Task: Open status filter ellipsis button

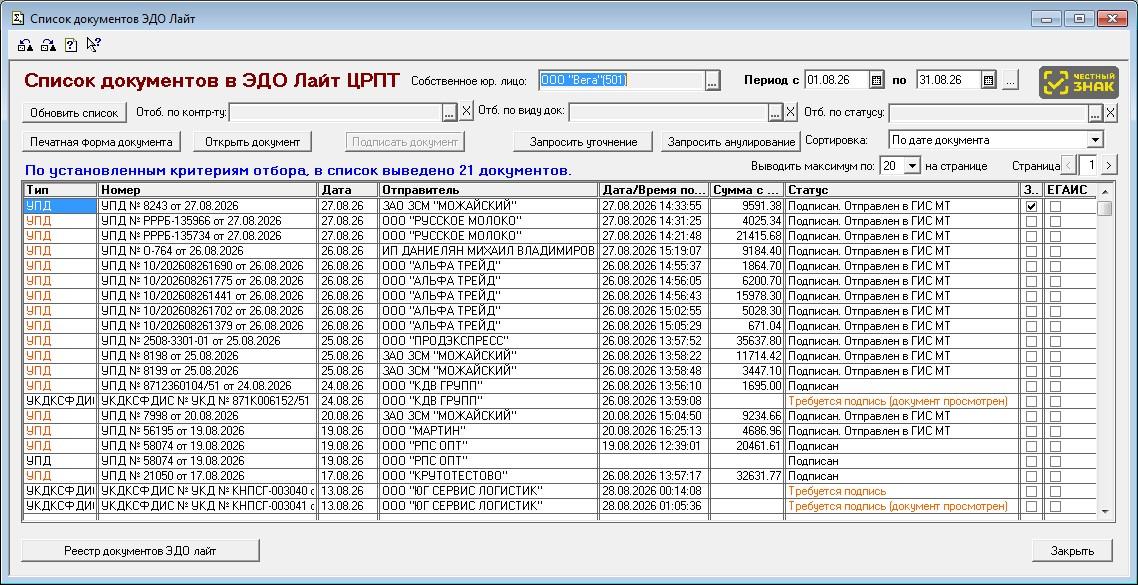Action: [x=1095, y=112]
